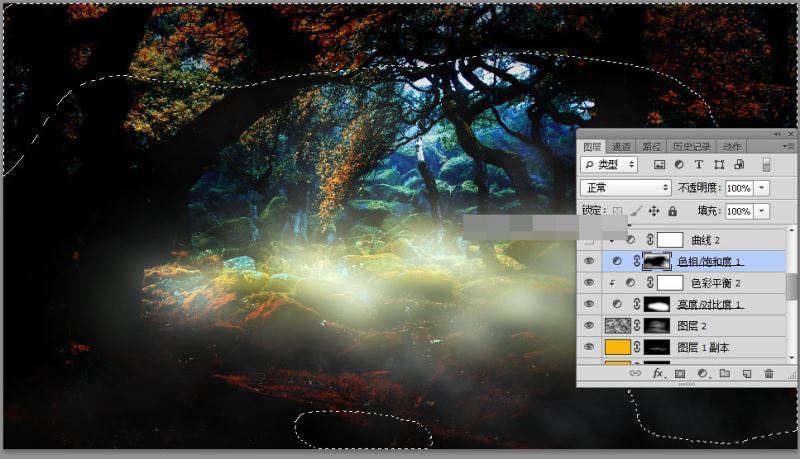Hide the 图层 1 副本 layer
Image resolution: width=800 pixels, height=459 pixels.
pyautogui.click(x=589, y=347)
